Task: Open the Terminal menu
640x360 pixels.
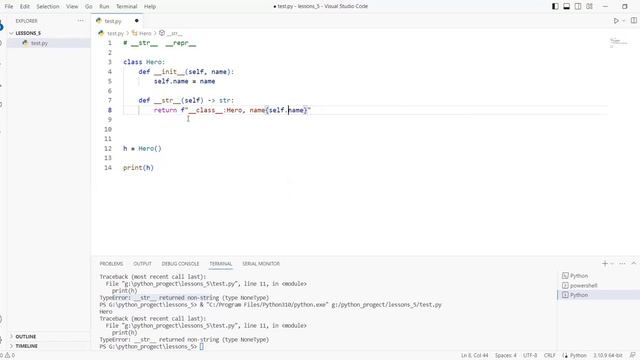Action: pyautogui.click(x=127, y=6)
